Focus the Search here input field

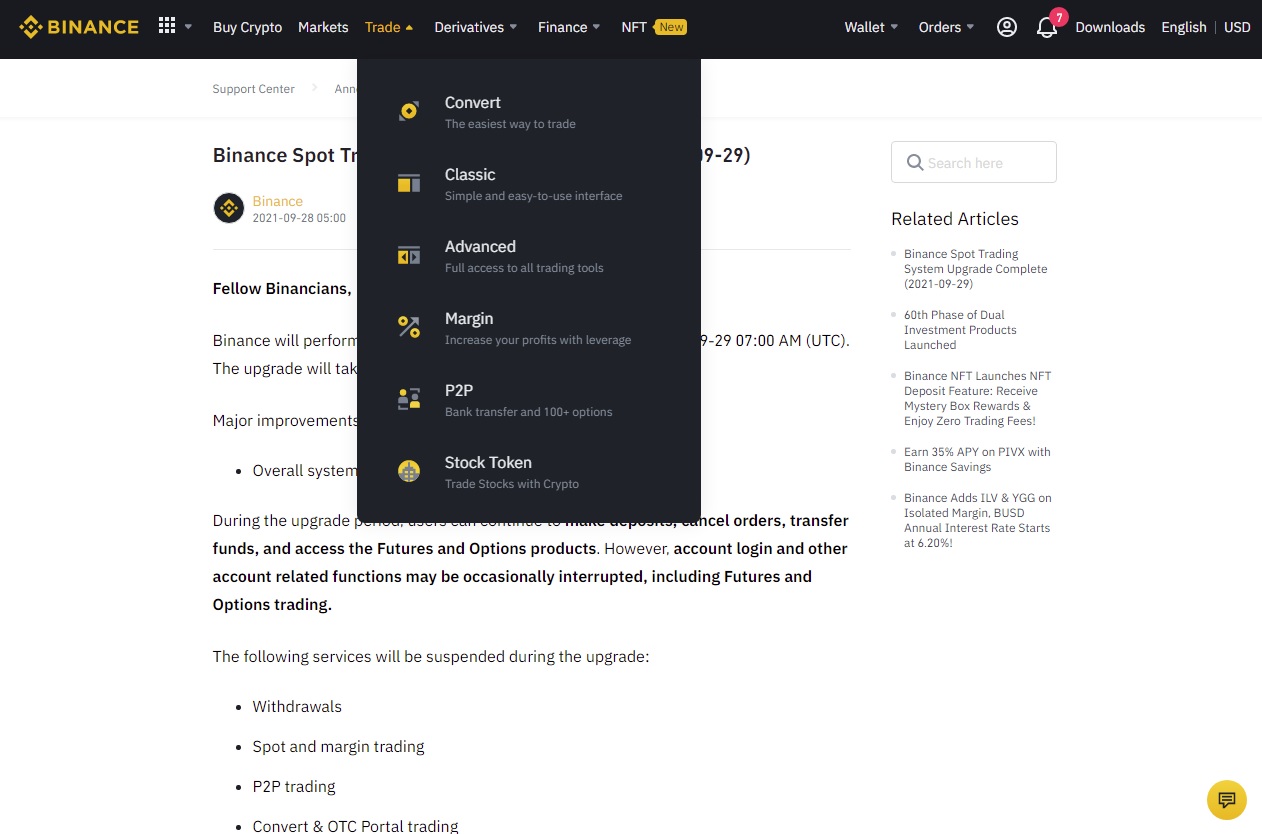coord(973,162)
